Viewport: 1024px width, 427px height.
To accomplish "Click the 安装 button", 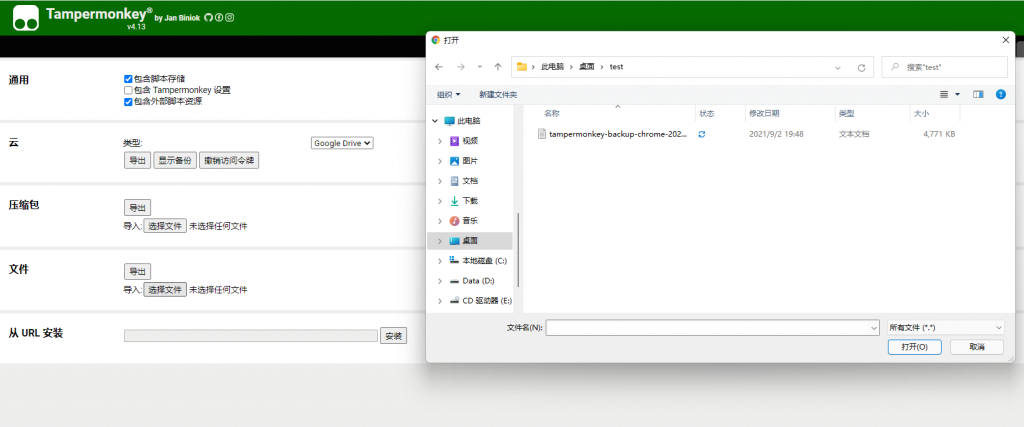I will click(393, 336).
